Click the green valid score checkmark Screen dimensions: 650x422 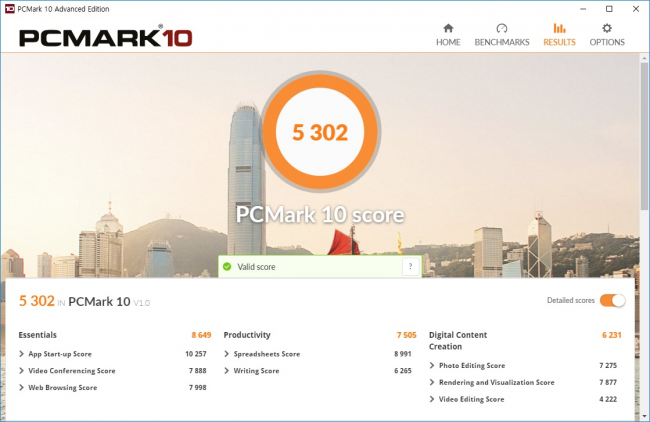[228, 267]
